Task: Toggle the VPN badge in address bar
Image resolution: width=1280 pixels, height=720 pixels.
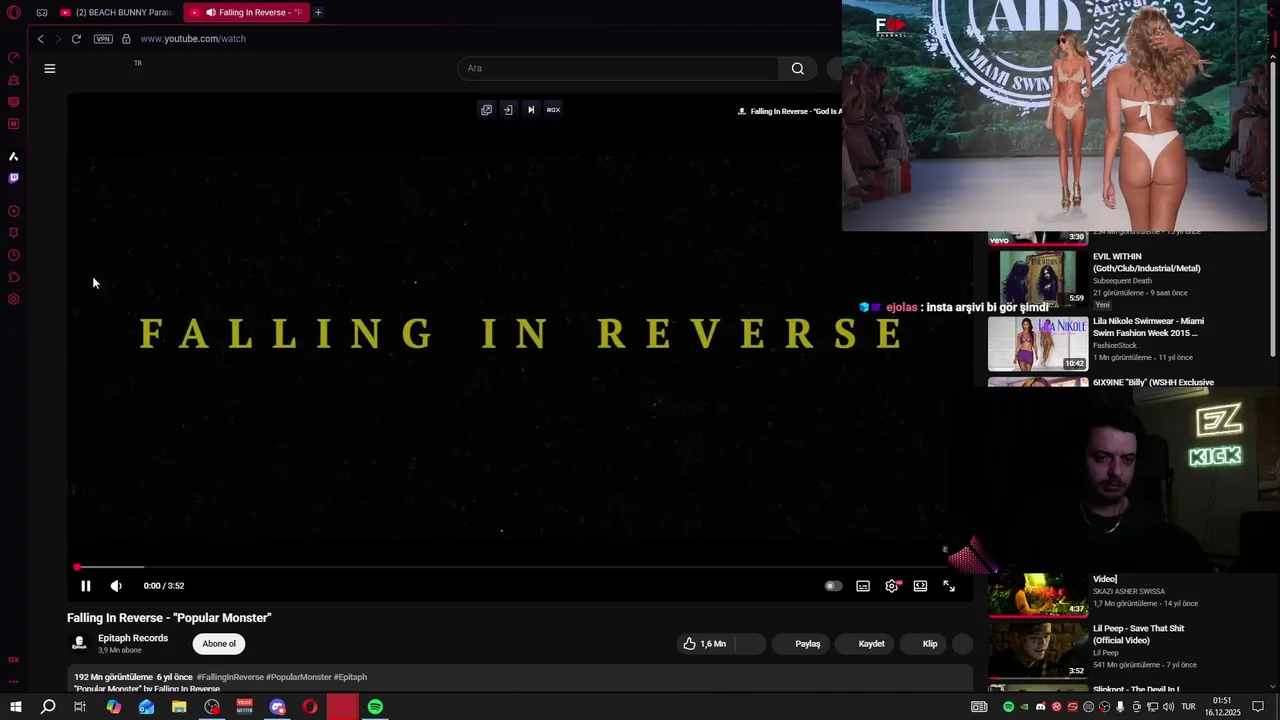Action: pos(103,39)
